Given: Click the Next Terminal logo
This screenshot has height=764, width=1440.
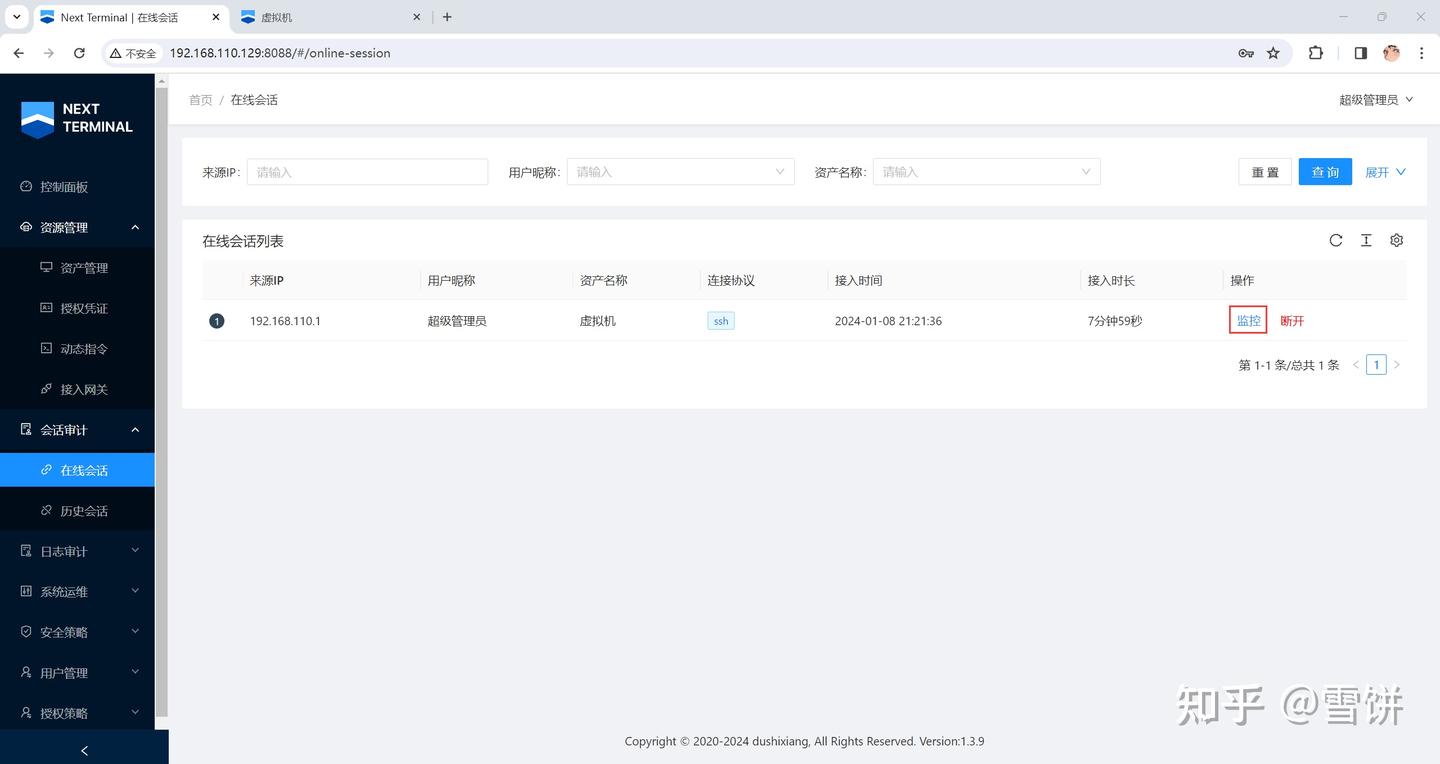Looking at the screenshot, I should (x=77, y=118).
